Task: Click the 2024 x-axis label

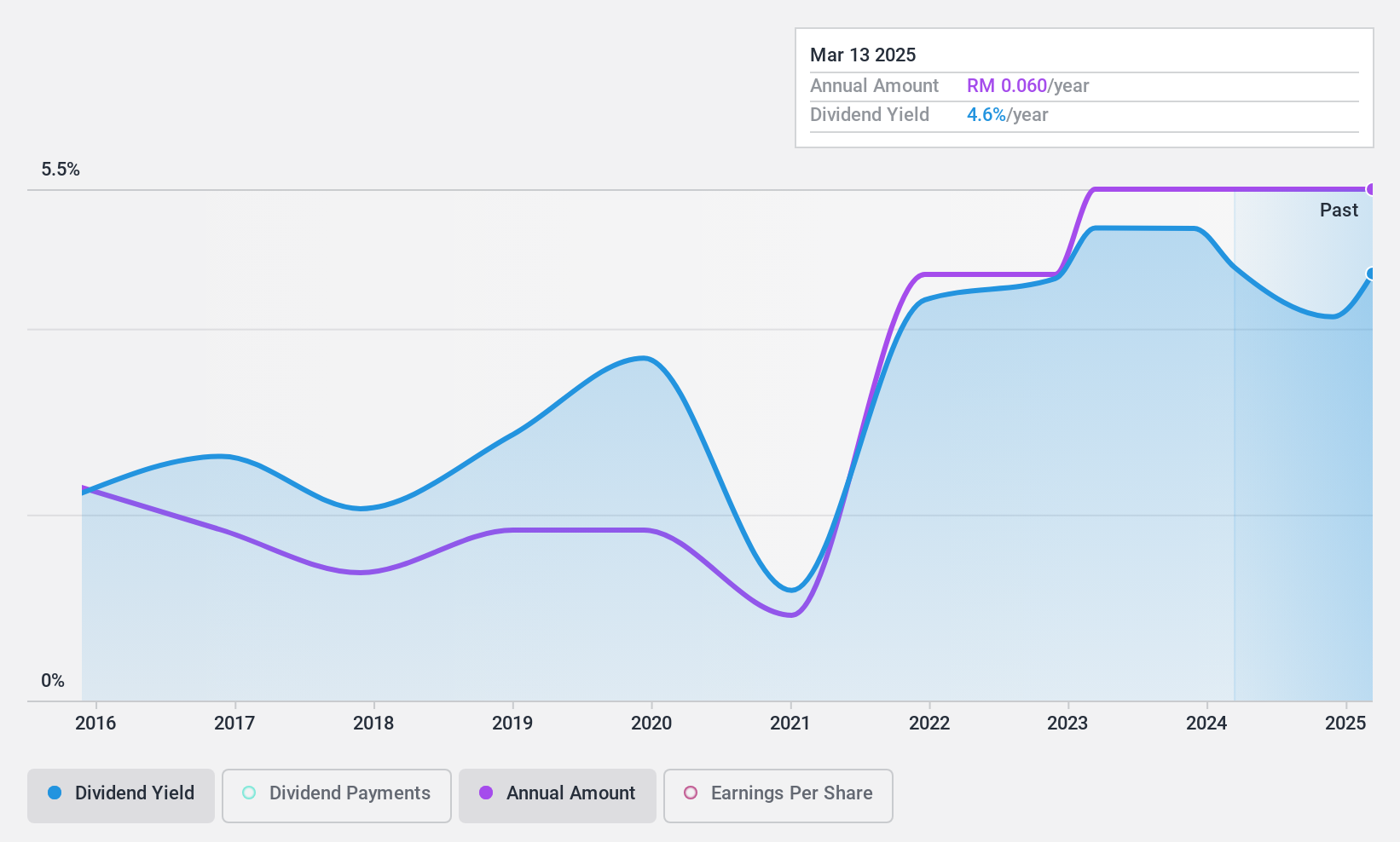Action: click(1206, 723)
